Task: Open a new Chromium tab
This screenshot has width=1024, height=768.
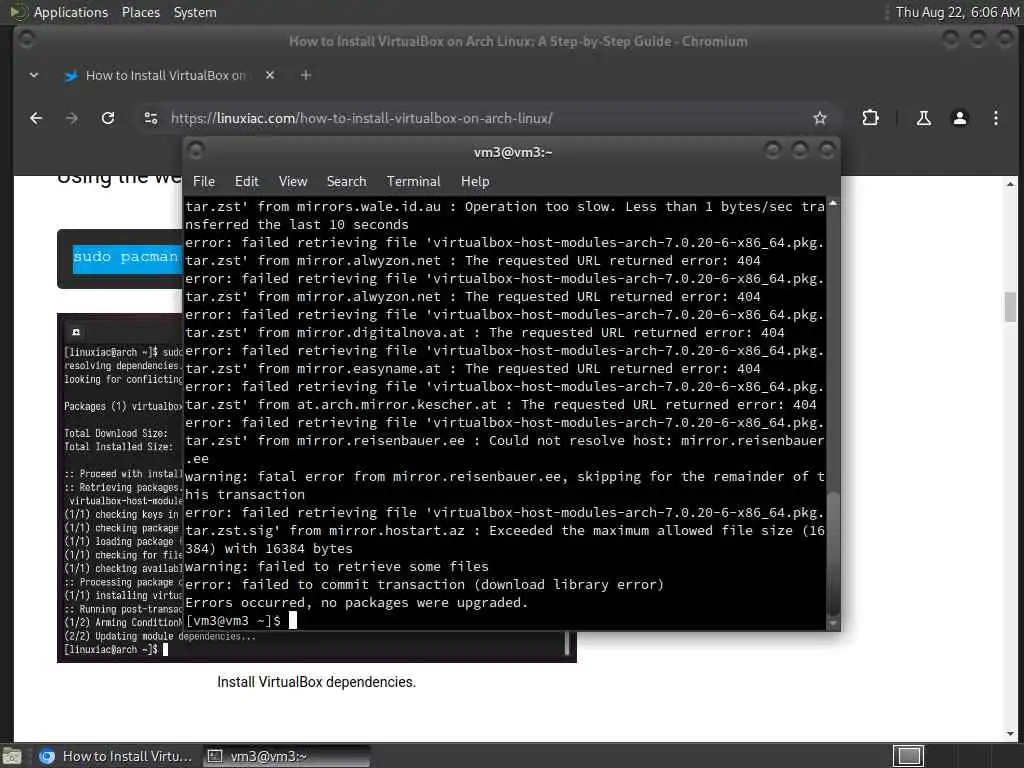Action: [306, 75]
